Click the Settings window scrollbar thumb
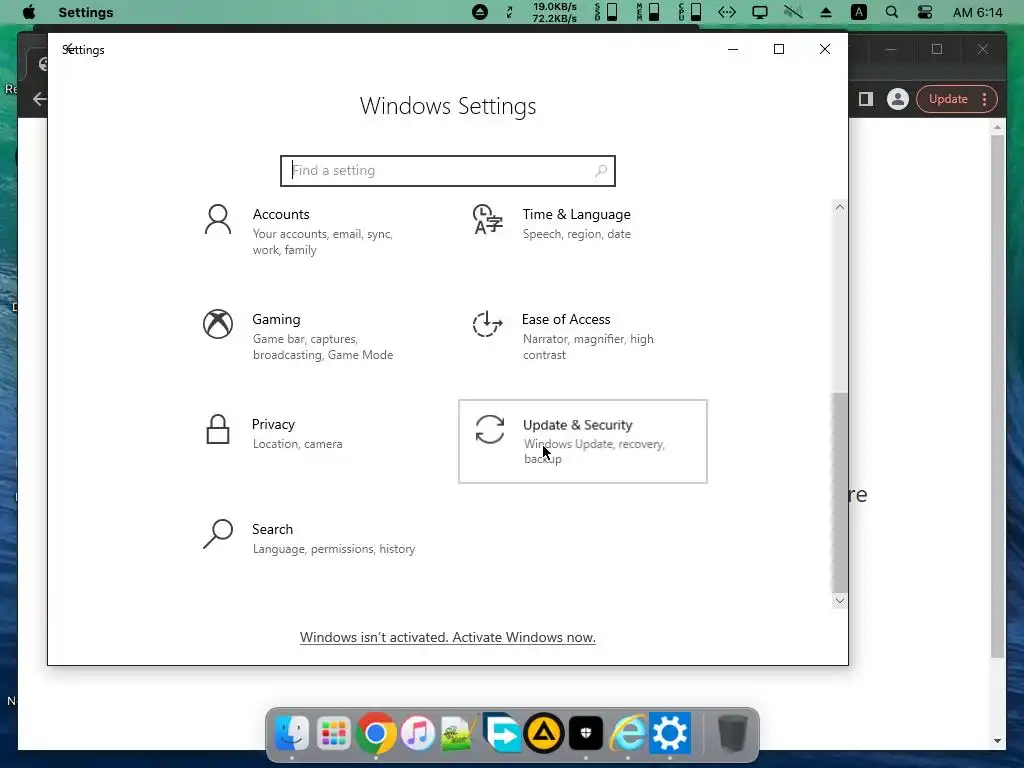This screenshot has width=1024, height=768. click(840, 493)
